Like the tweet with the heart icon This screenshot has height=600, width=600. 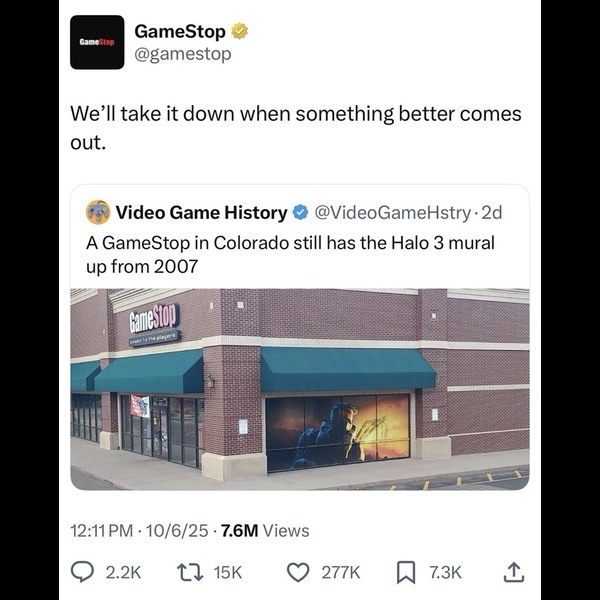point(298,572)
